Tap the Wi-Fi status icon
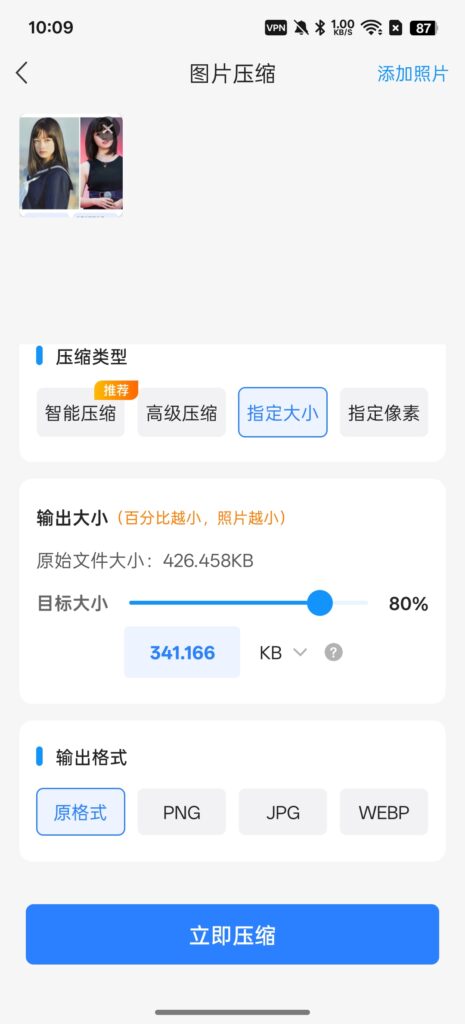 pos(372,27)
